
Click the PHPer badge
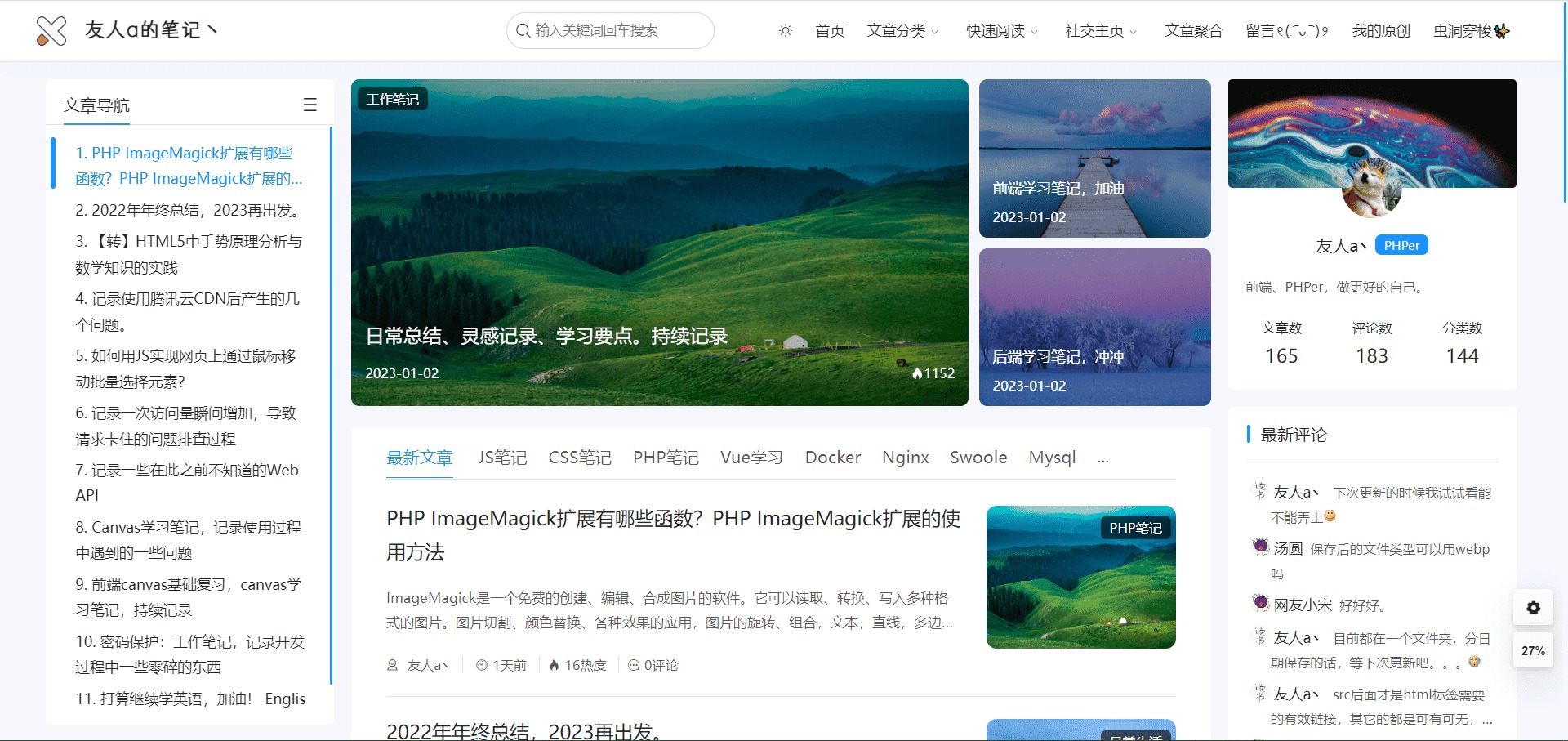click(1401, 245)
